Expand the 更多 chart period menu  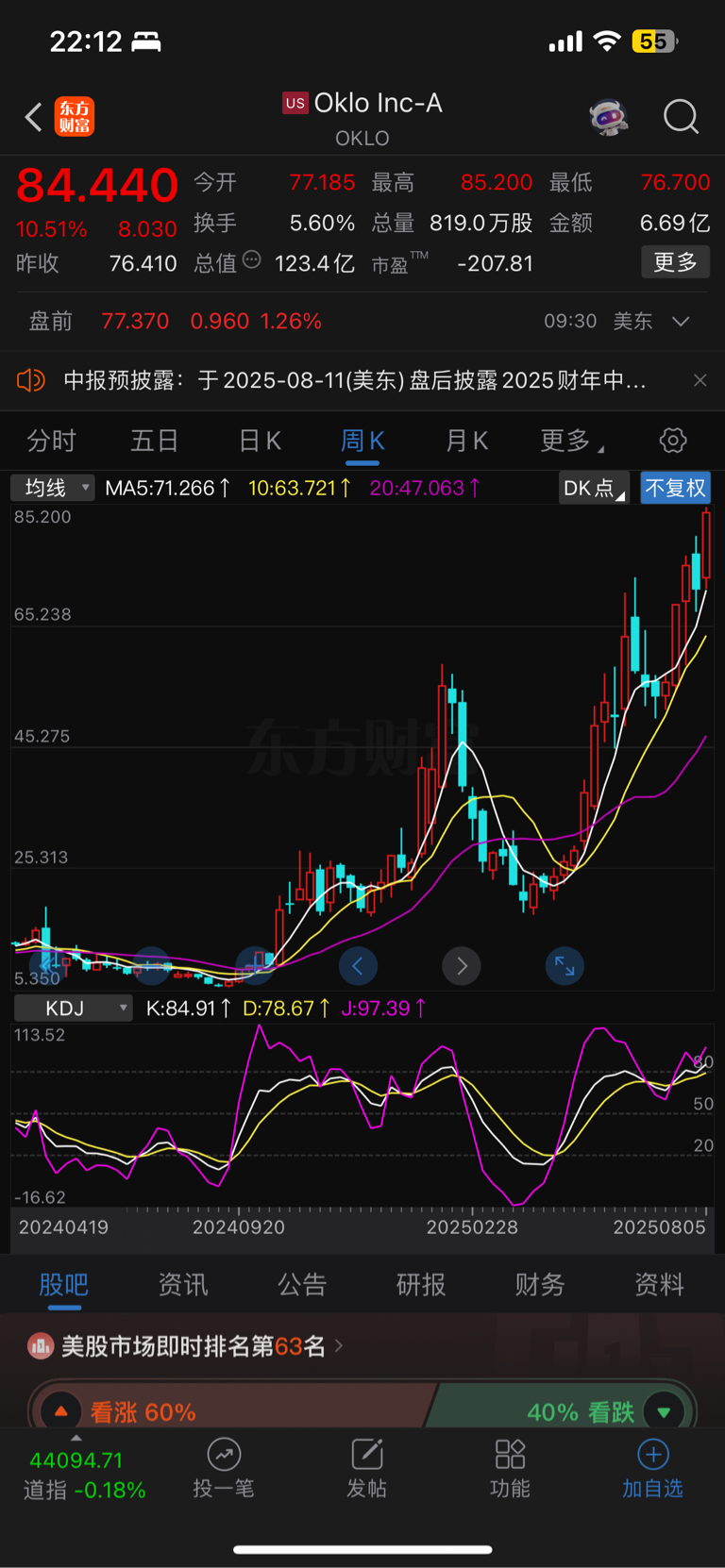click(572, 441)
